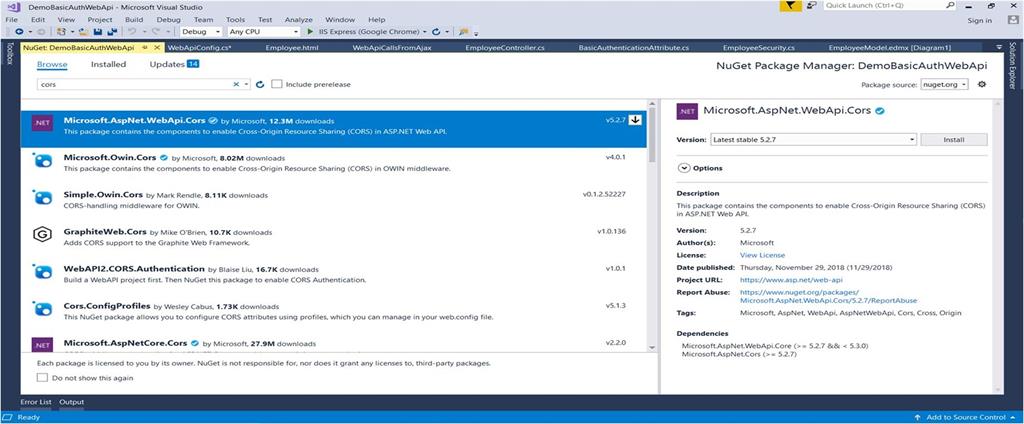Click the browser refresh icon in toolbar
Screen dimensions: 1024x424
point(436,31)
